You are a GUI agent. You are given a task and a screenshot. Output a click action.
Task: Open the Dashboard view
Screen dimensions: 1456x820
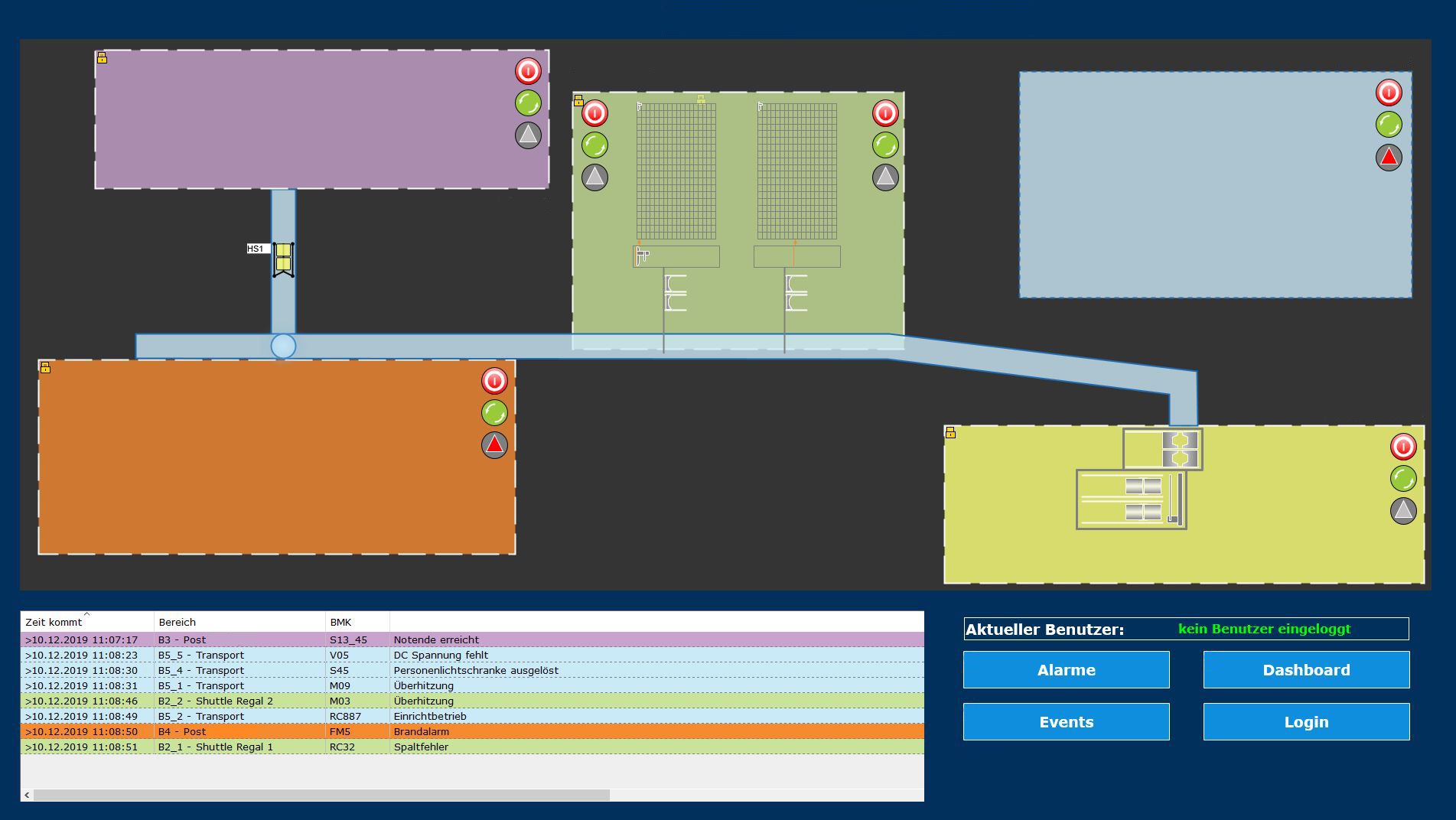(1306, 670)
